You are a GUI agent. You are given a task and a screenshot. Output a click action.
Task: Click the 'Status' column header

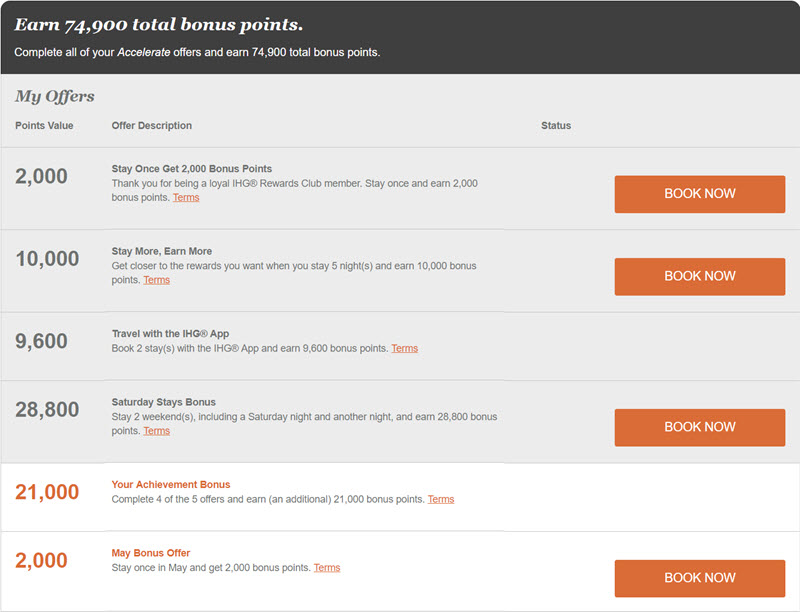[556, 126]
